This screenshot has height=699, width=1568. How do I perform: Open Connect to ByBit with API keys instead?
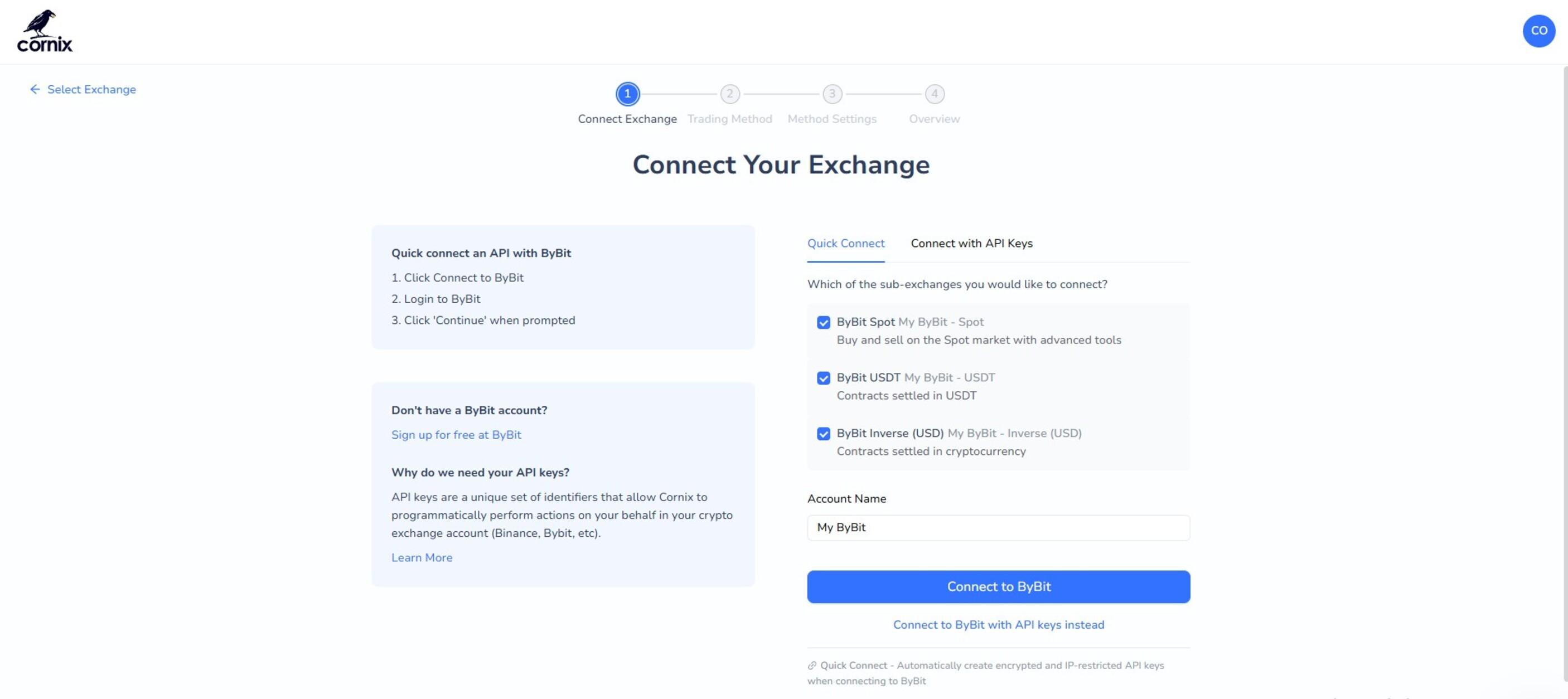(x=998, y=625)
